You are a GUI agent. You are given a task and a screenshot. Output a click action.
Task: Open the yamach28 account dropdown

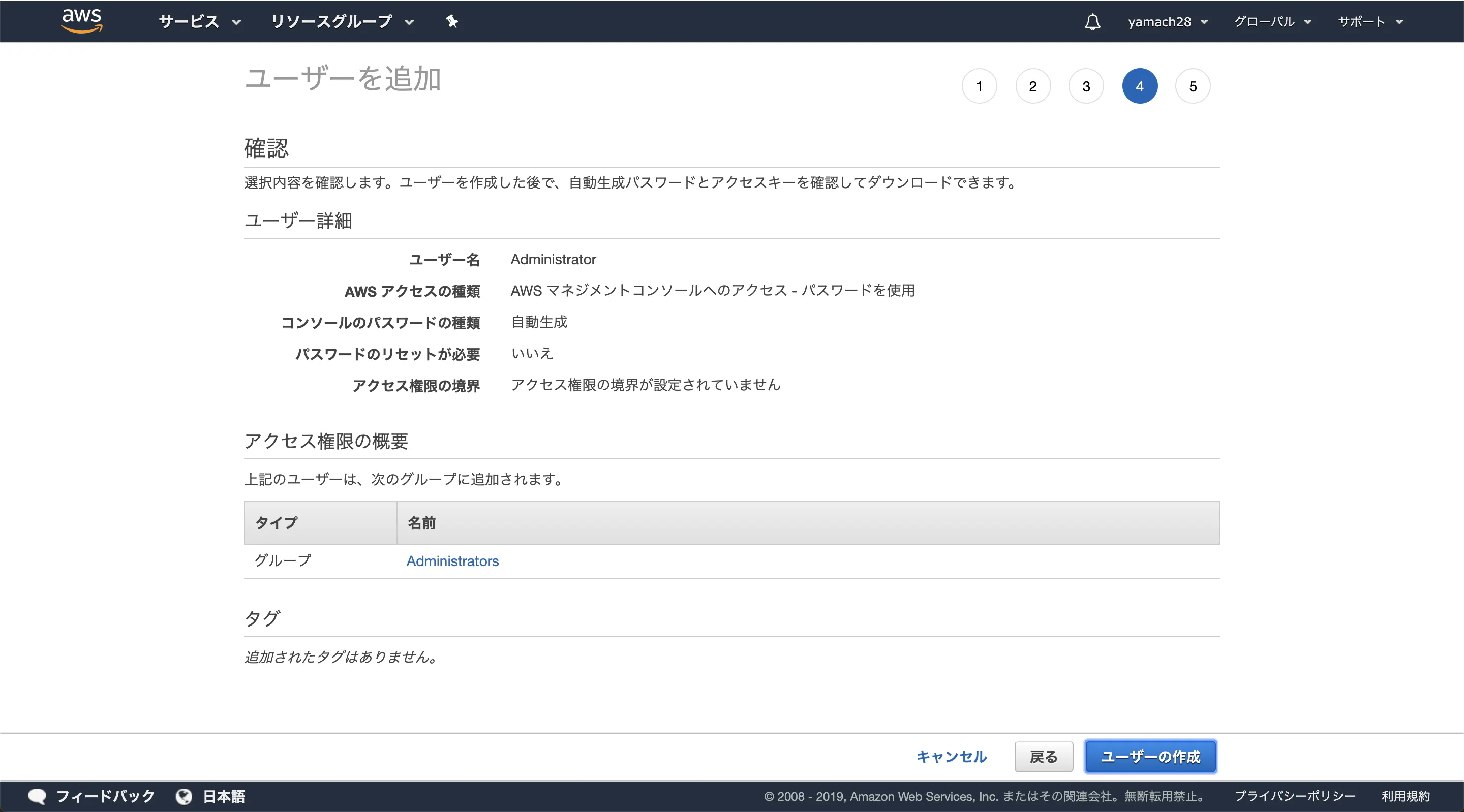pos(1167,21)
